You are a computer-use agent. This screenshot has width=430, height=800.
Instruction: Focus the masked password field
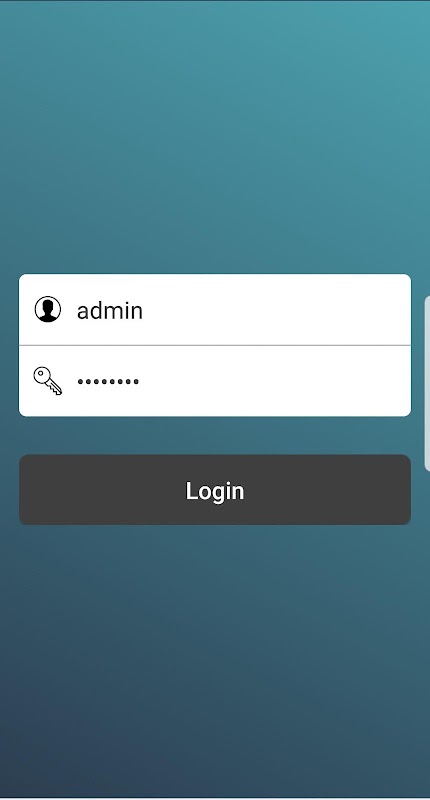point(215,381)
